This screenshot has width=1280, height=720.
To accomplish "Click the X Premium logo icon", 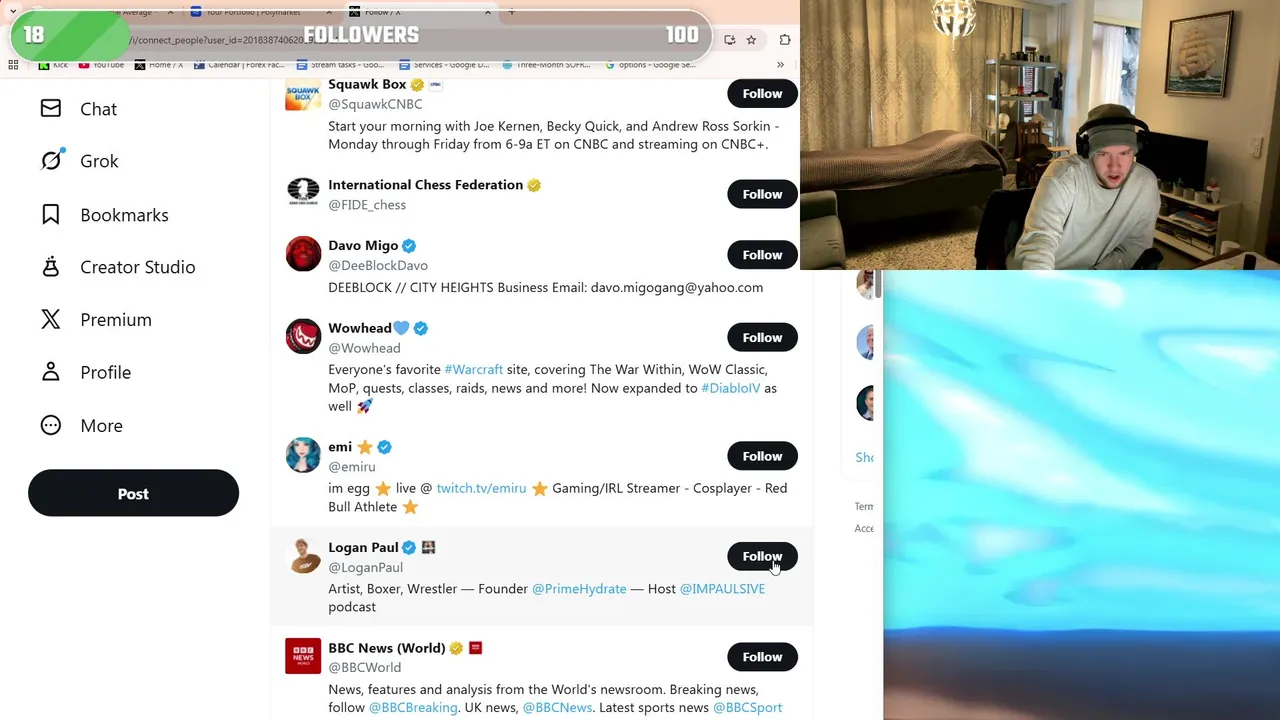I will (51, 319).
